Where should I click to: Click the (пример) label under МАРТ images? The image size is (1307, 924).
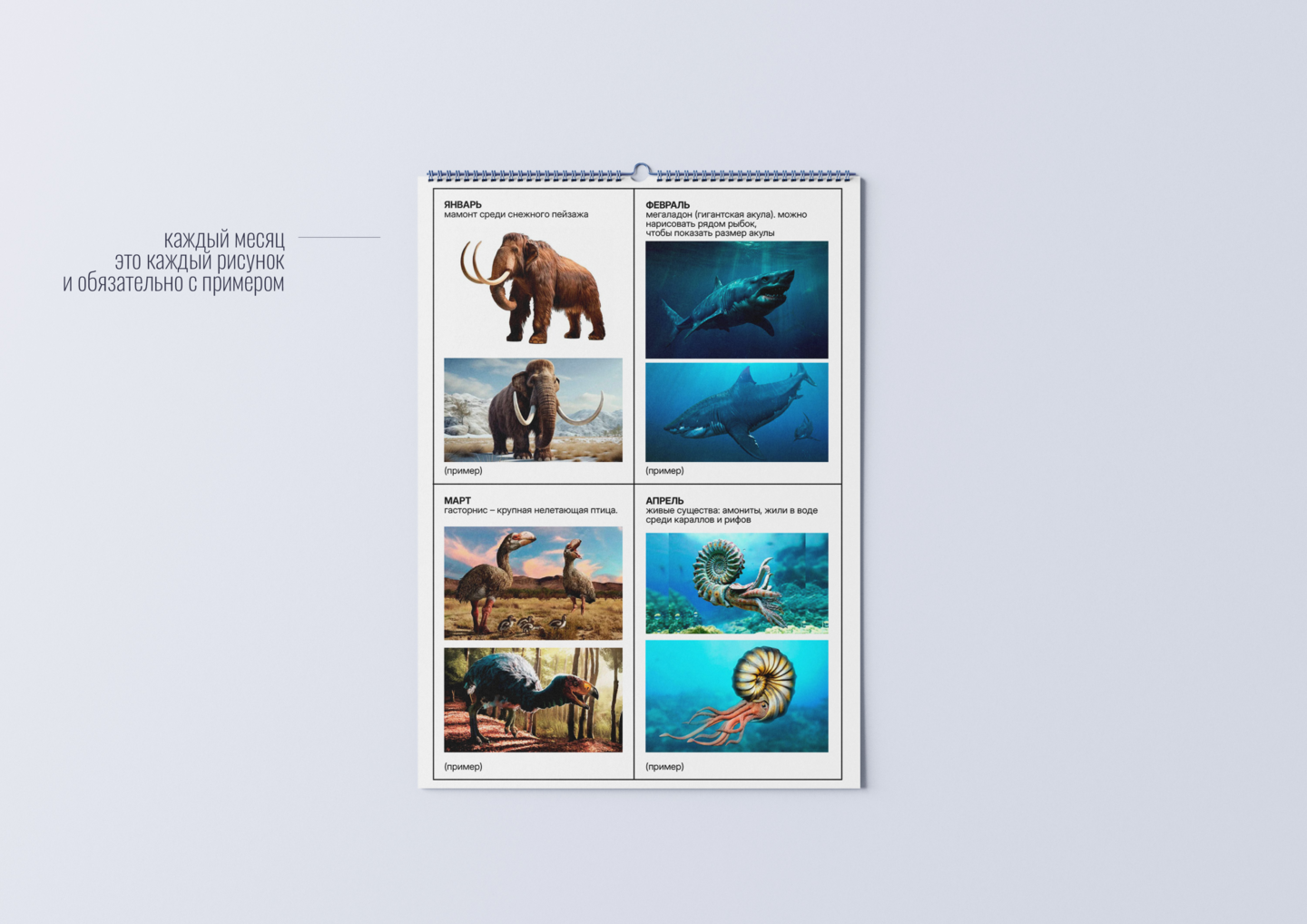pyautogui.click(x=463, y=766)
